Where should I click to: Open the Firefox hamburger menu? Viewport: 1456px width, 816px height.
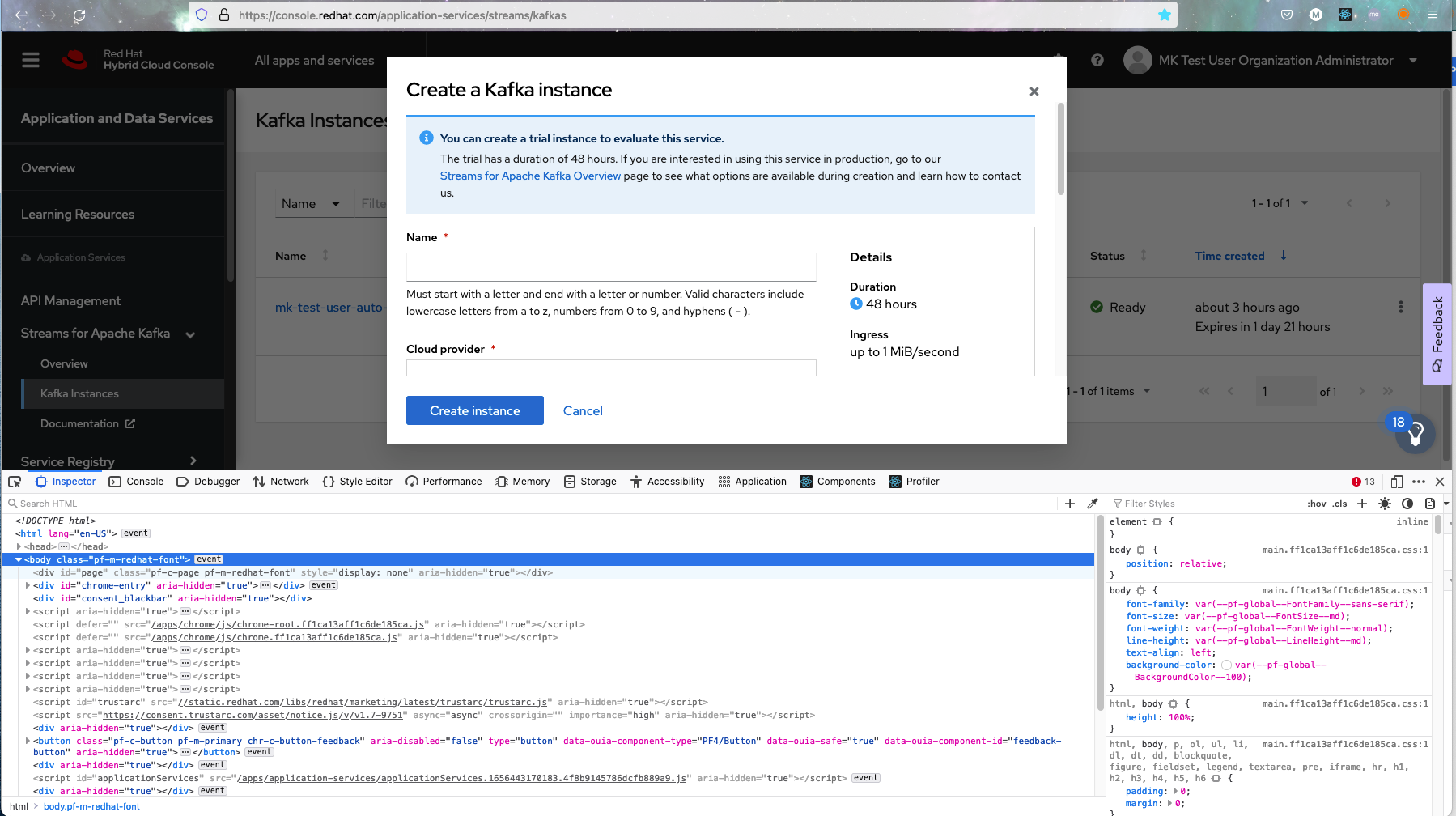(x=1433, y=15)
